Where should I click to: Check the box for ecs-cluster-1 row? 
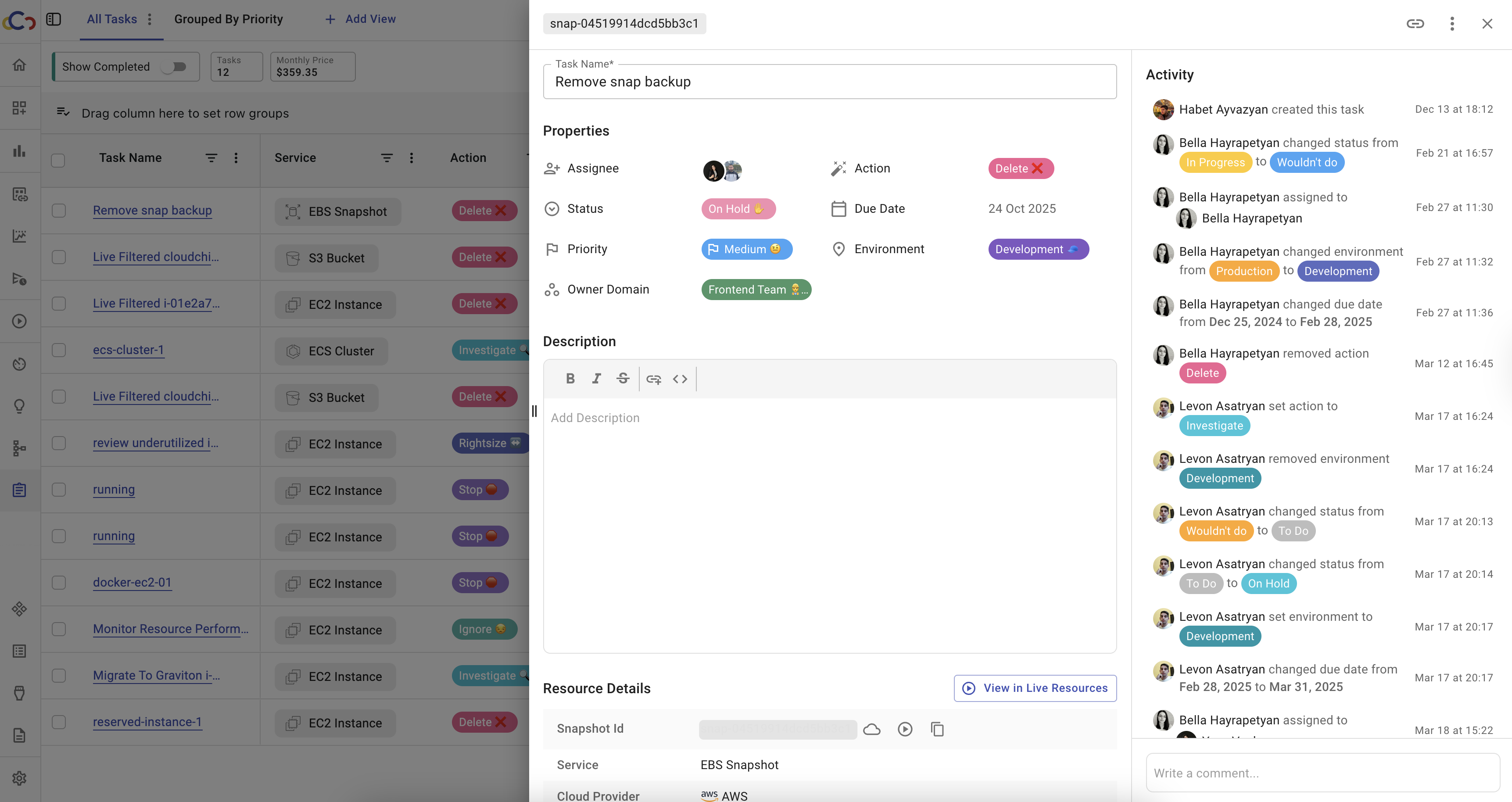tap(59, 351)
